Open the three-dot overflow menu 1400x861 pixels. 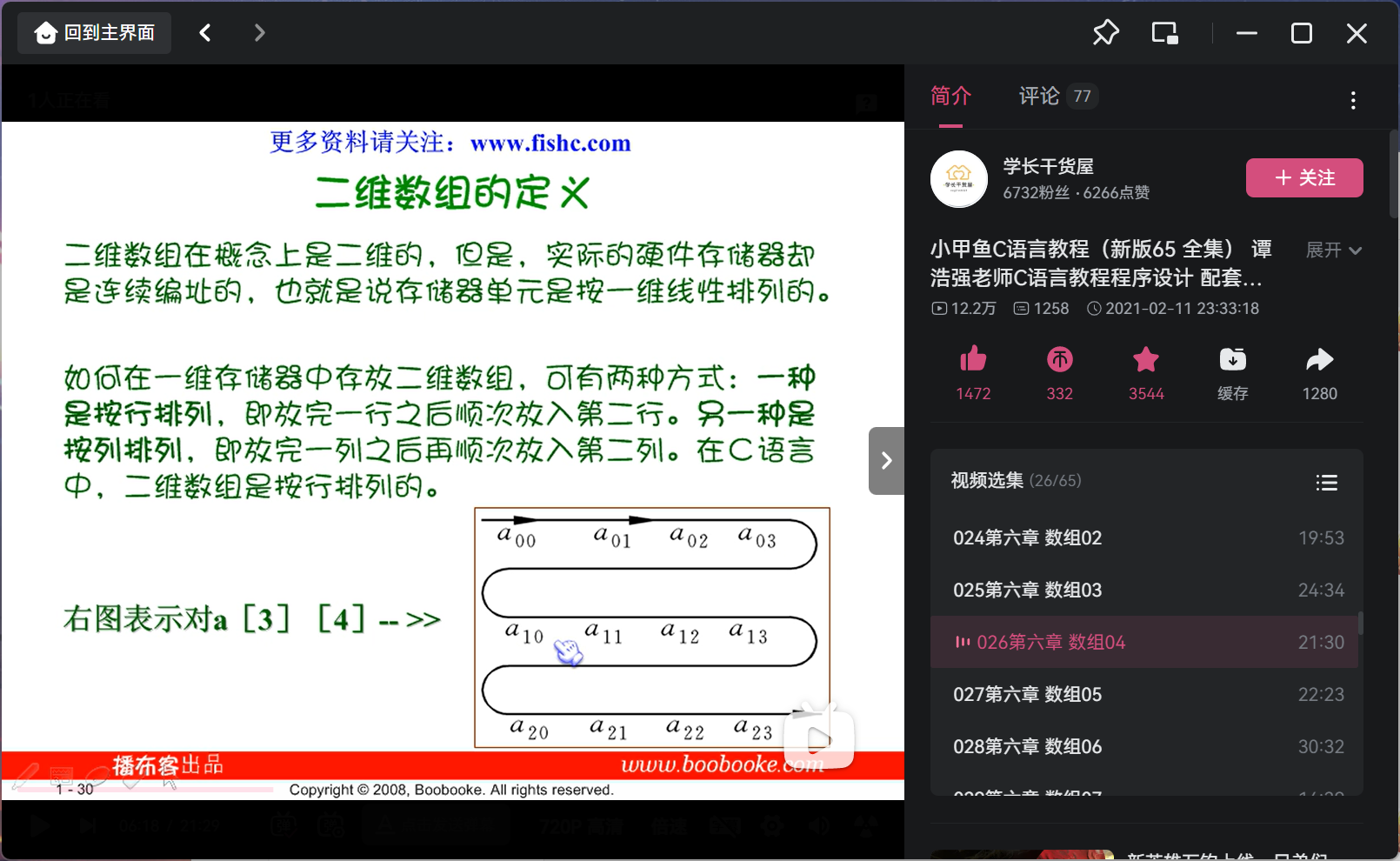point(1353,100)
